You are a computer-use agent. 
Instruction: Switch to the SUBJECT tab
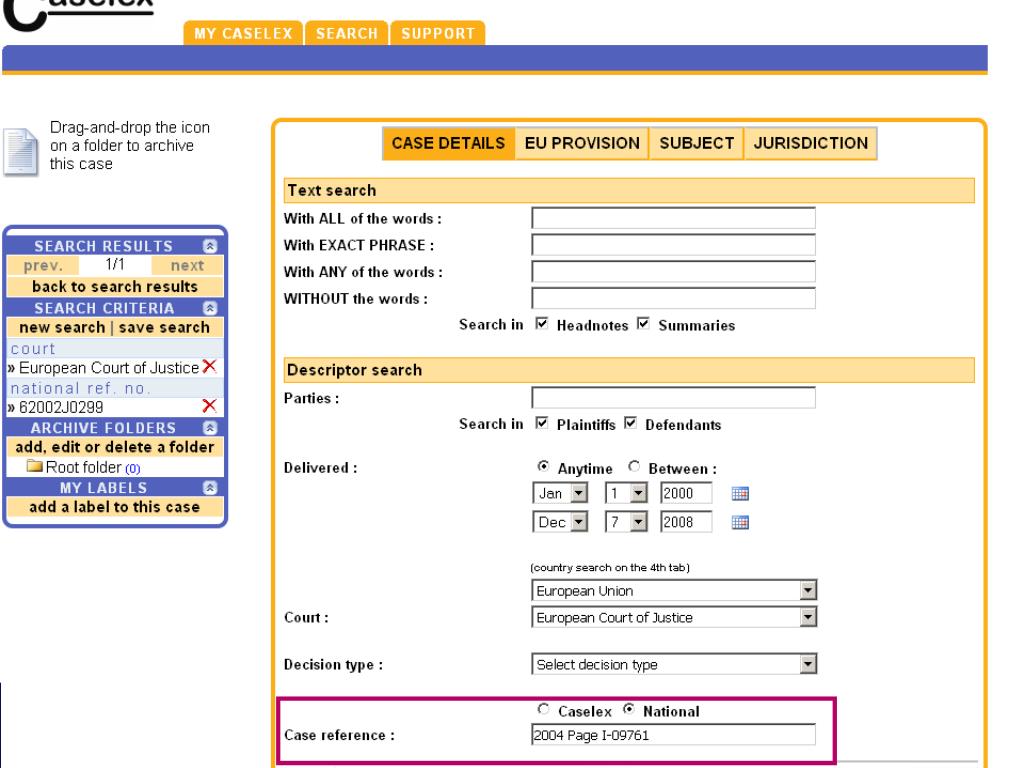pos(696,144)
